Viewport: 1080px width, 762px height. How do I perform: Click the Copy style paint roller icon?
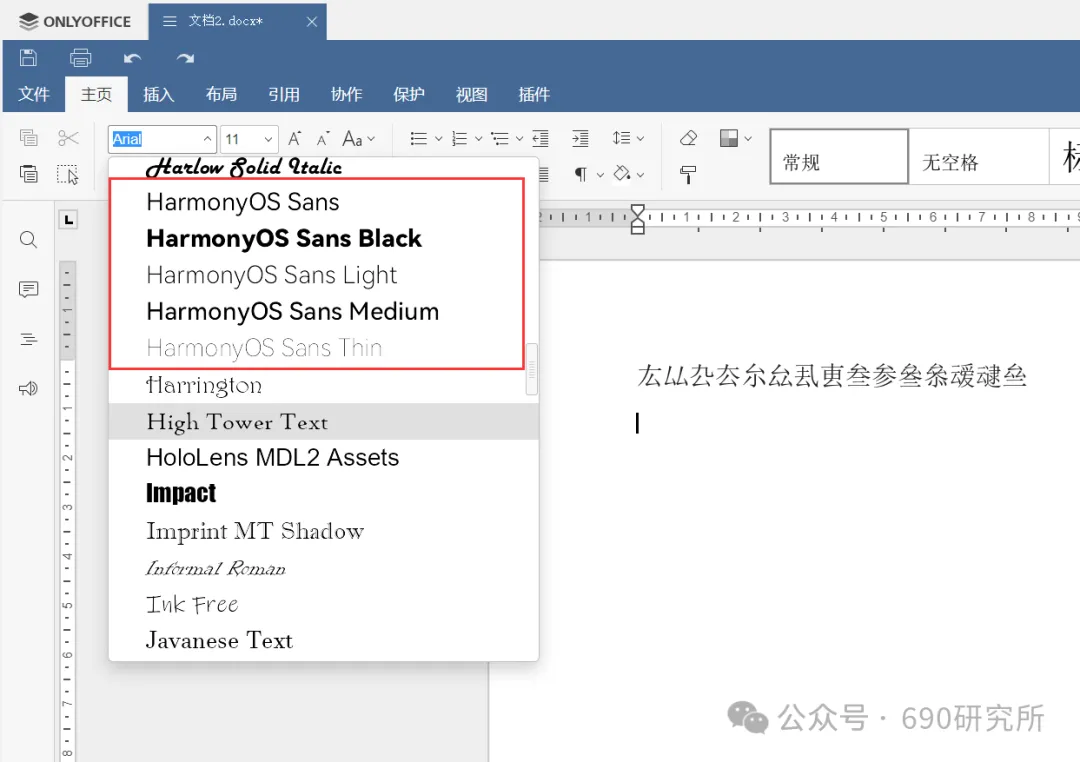[688, 174]
